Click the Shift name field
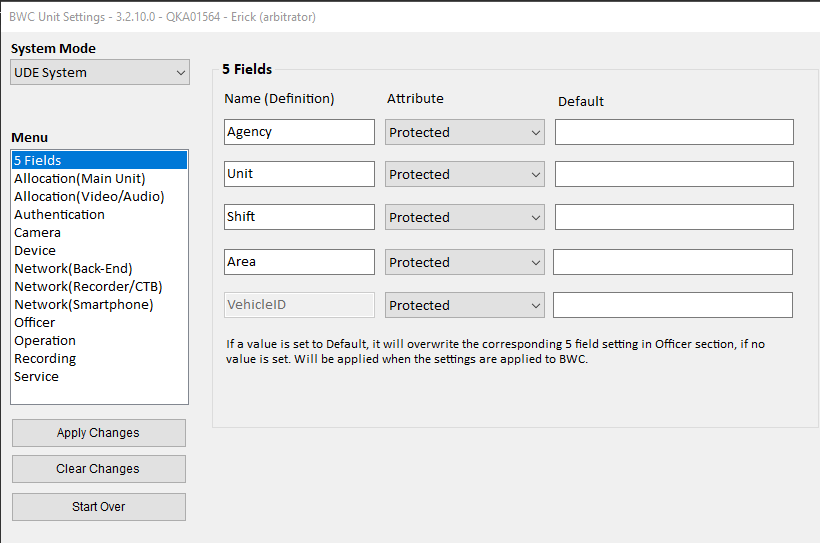 click(299, 217)
